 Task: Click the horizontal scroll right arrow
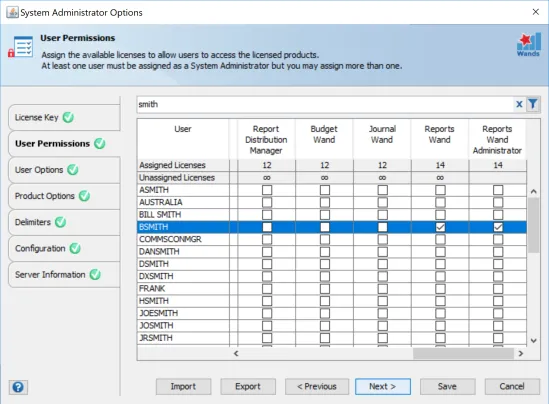(521, 354)
